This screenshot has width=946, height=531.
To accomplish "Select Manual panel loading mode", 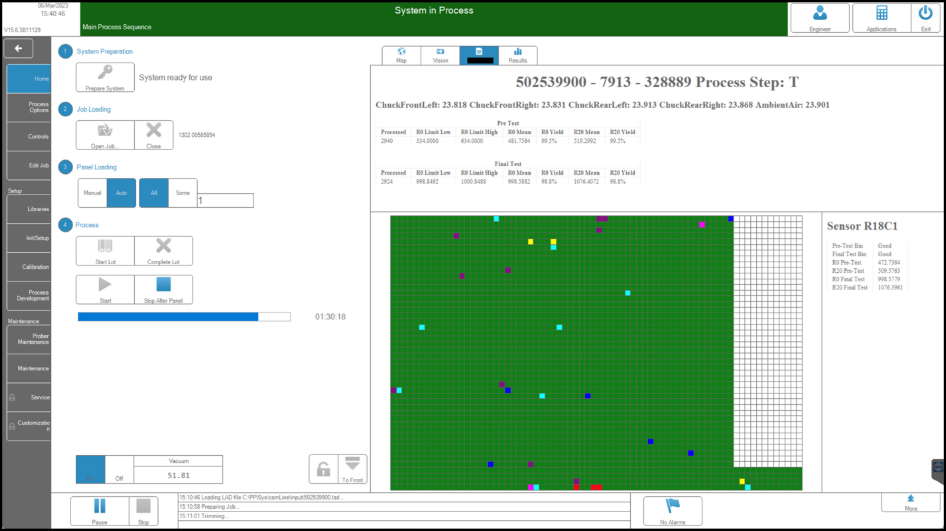I will 92,192.
